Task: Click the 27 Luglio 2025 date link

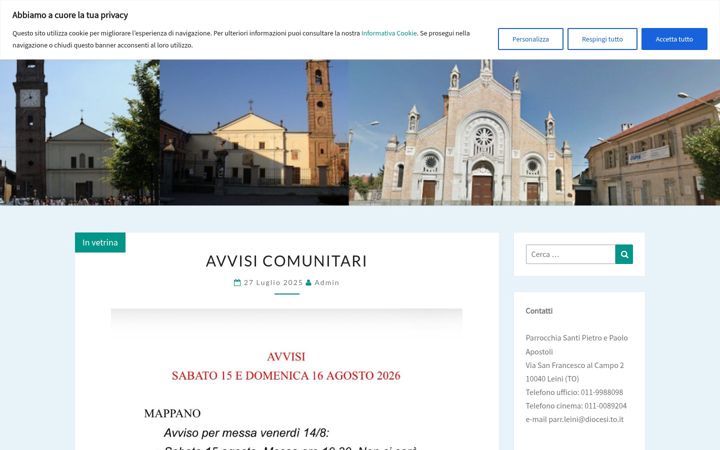Action: tap(273, 282)
